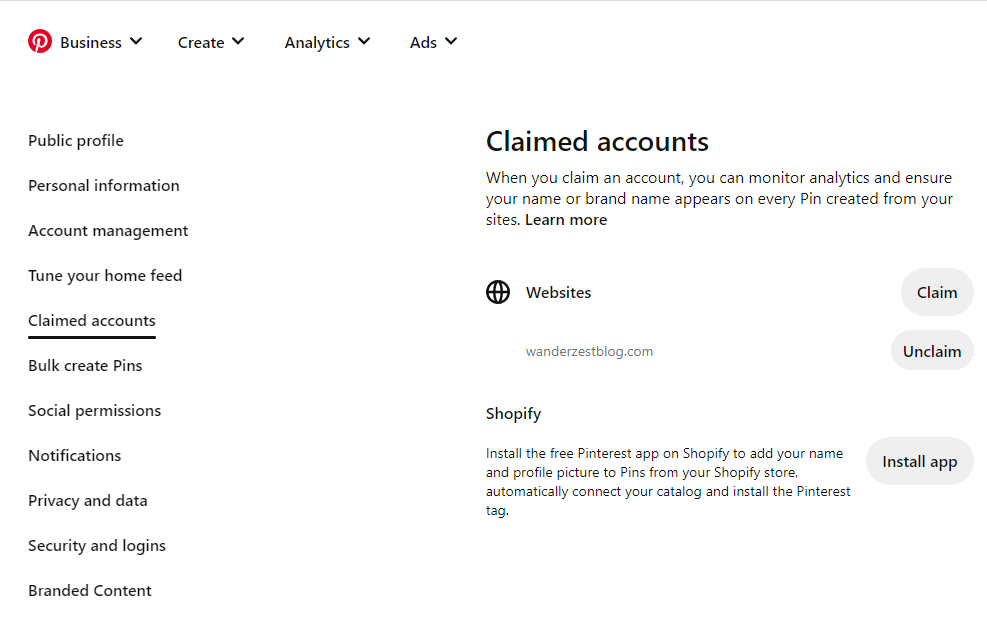This screenshot has height=621, width=987.
Task: Claim a new website
Action: [x=937, y=293]
